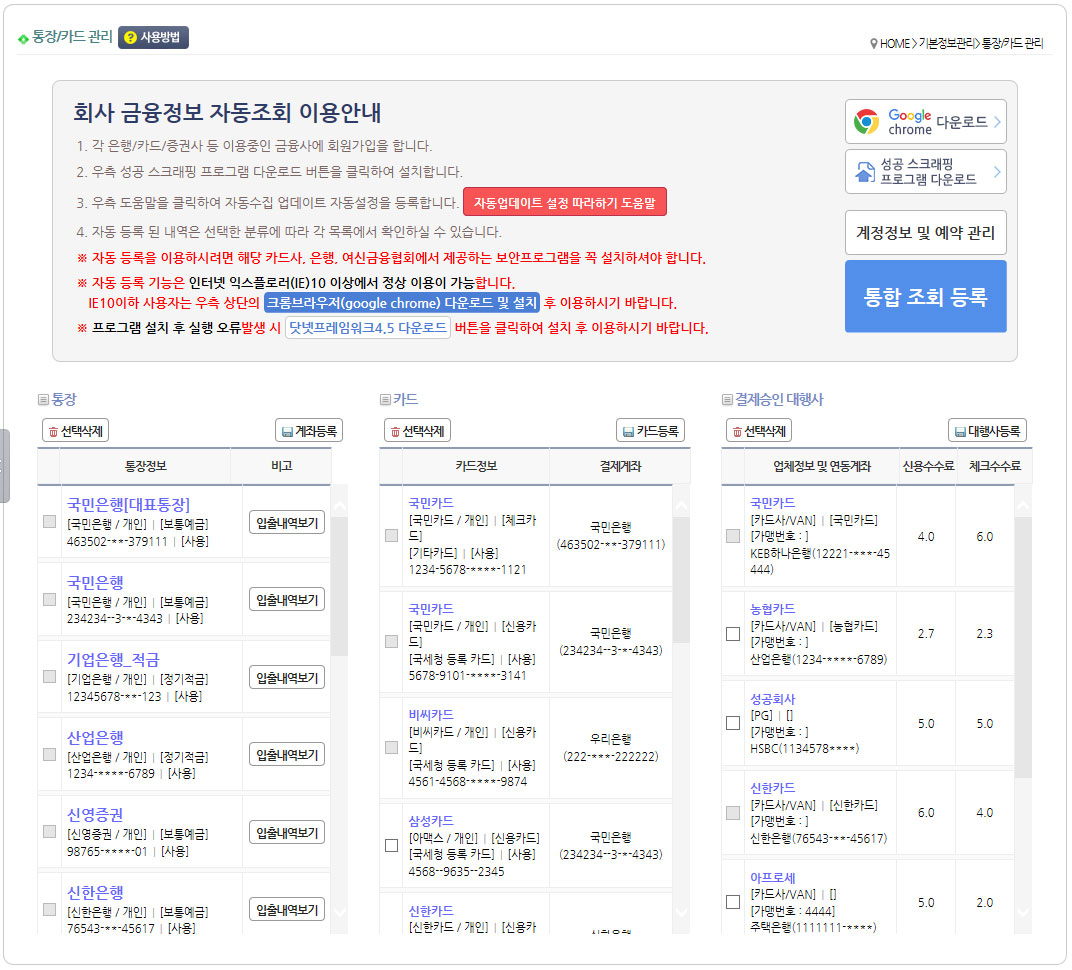Click the 계좌등록 button
The image size is (1072, 970).
pos(309,431)
